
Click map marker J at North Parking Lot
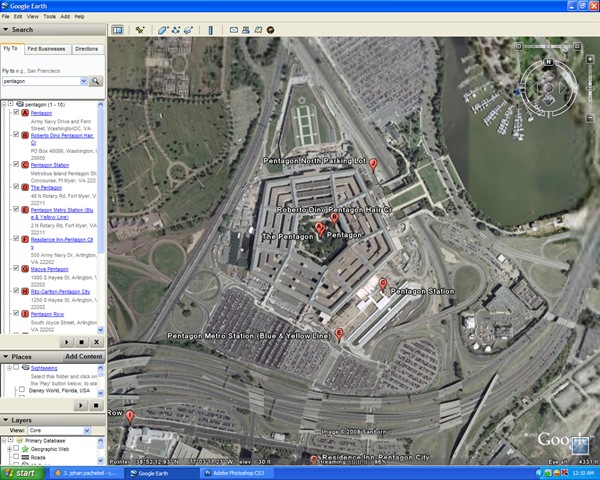click(x=373, y=165)
